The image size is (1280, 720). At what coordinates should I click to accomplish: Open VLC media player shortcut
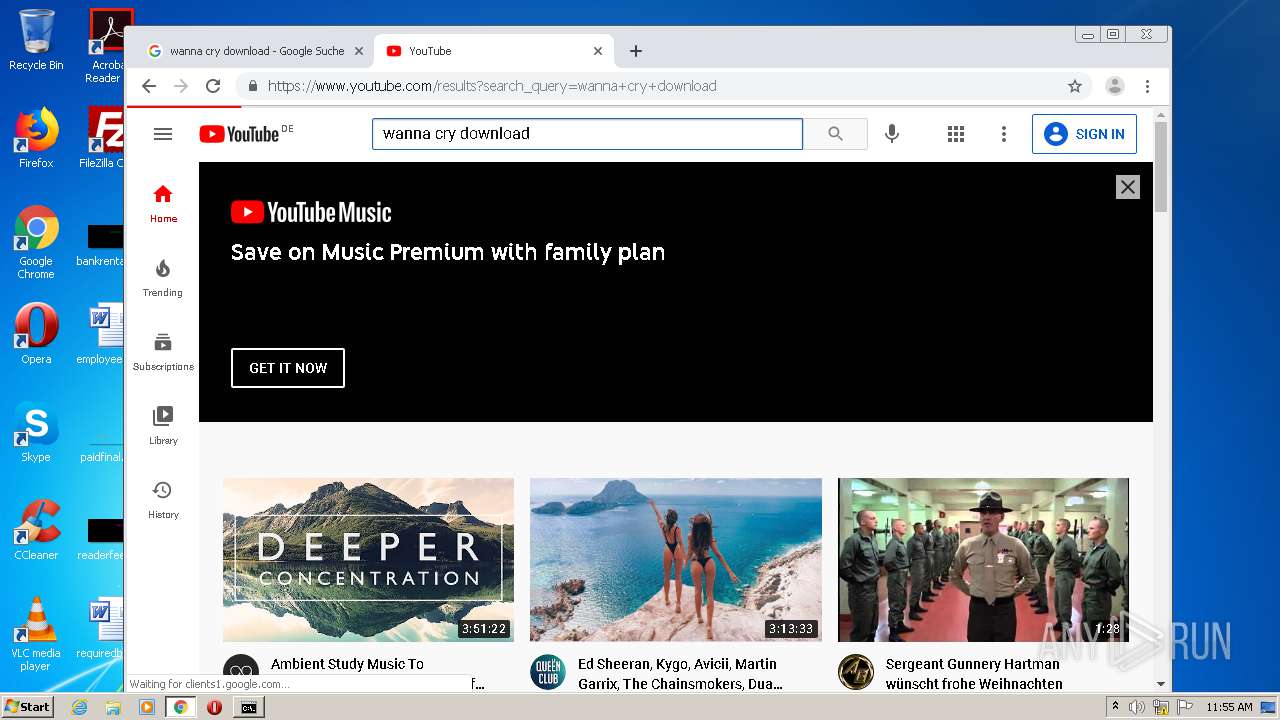pos(36,634)
